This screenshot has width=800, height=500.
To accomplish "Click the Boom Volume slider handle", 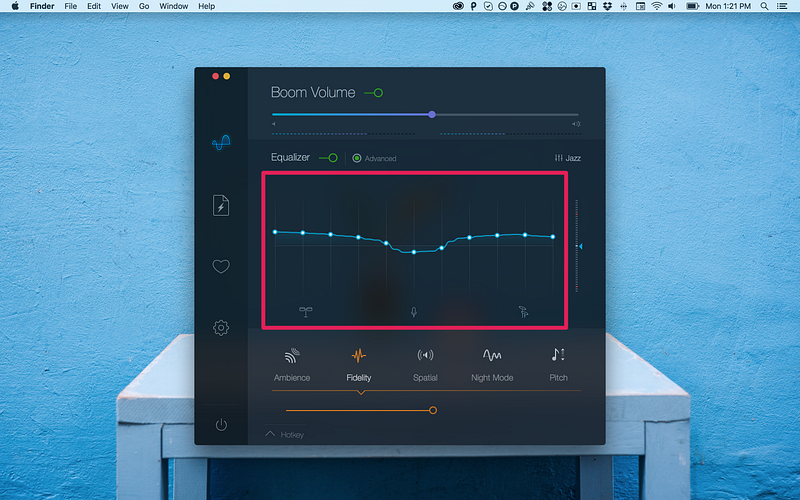I will click(x=432, y=114).
